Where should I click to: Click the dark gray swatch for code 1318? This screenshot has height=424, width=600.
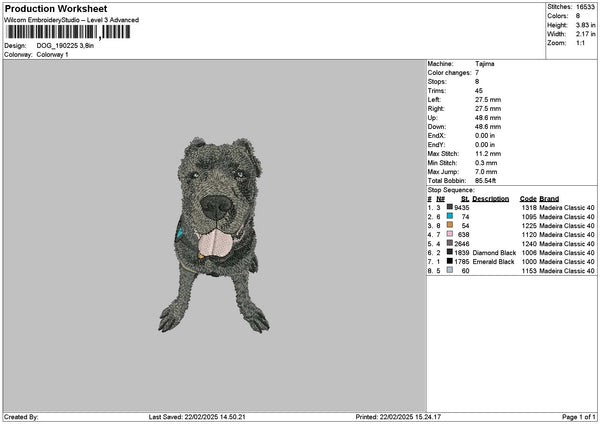[x=450, y=207]
